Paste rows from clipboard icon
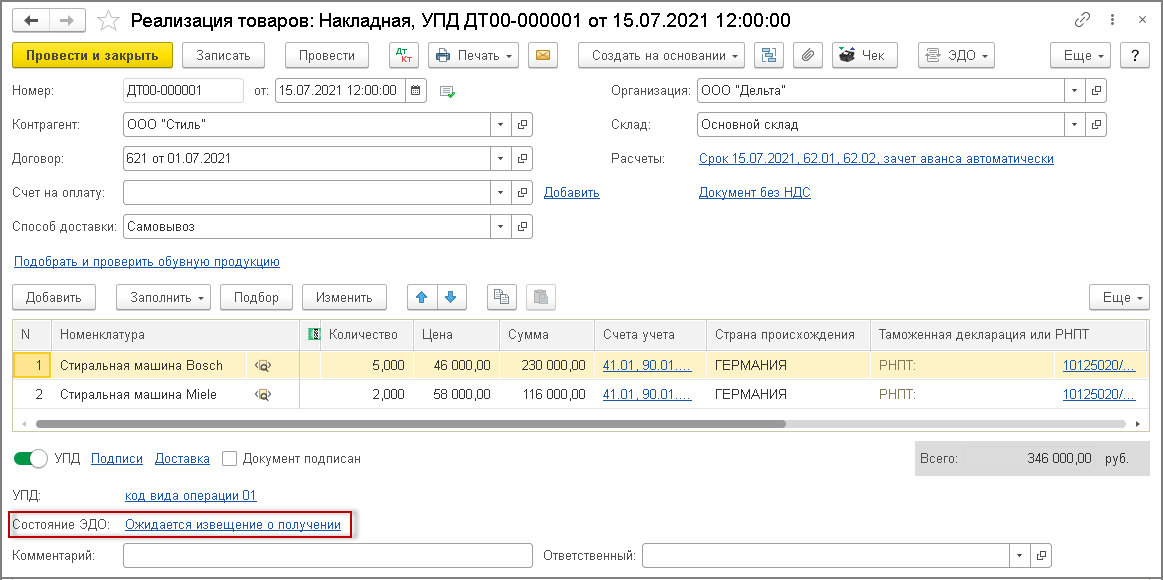This screenshot has width=1163, height=580. tap(541, 297)
